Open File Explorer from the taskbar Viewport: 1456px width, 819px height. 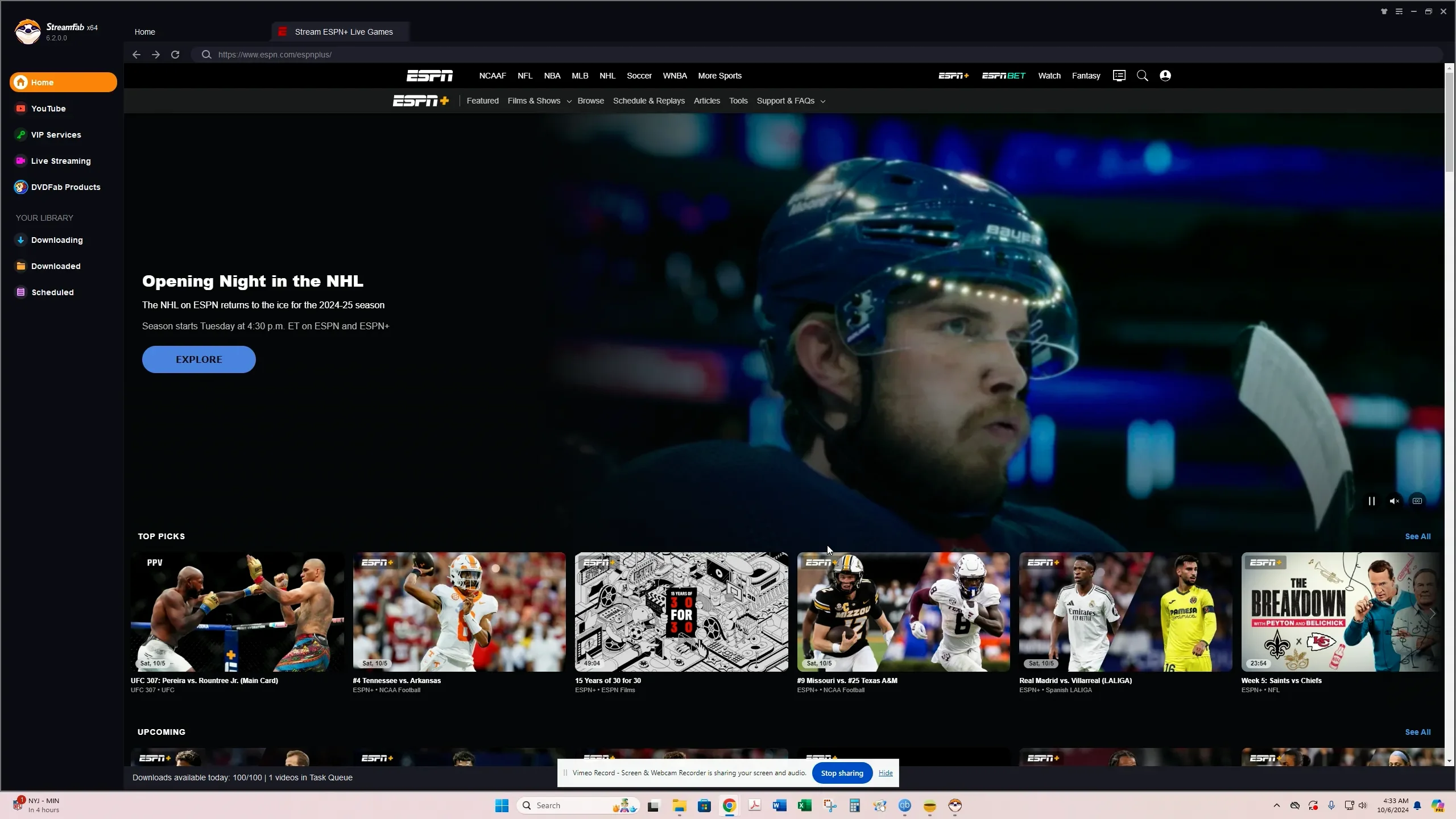680,805
